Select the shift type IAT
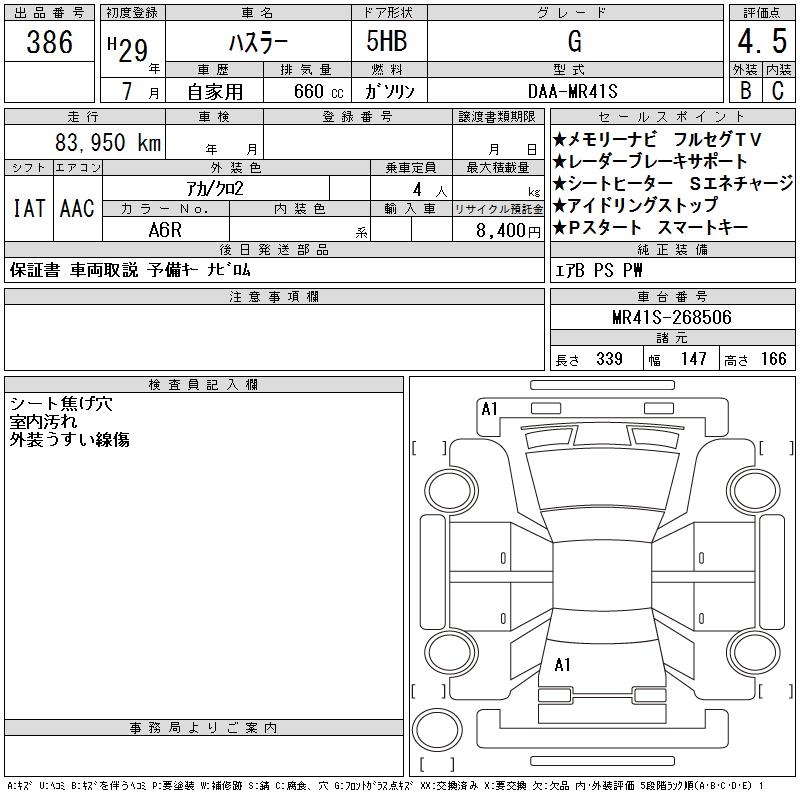Viewport: 800px width, 800px height. pyautogui.click(x=29, y=208)
